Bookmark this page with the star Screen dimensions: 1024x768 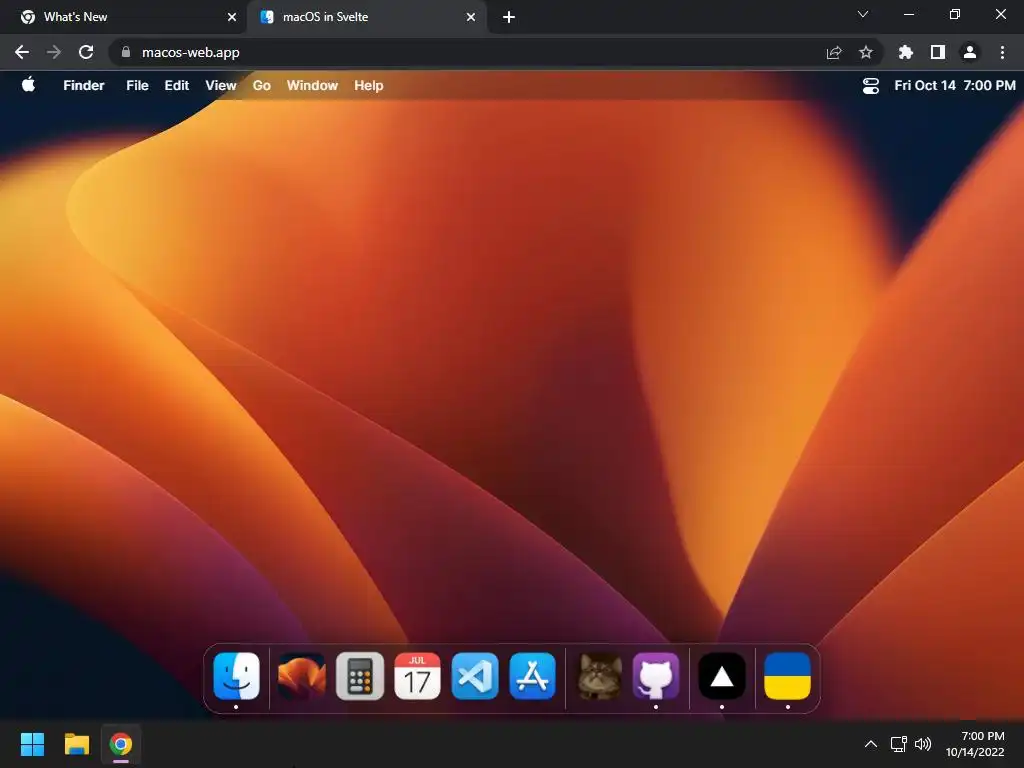point(866,52)
